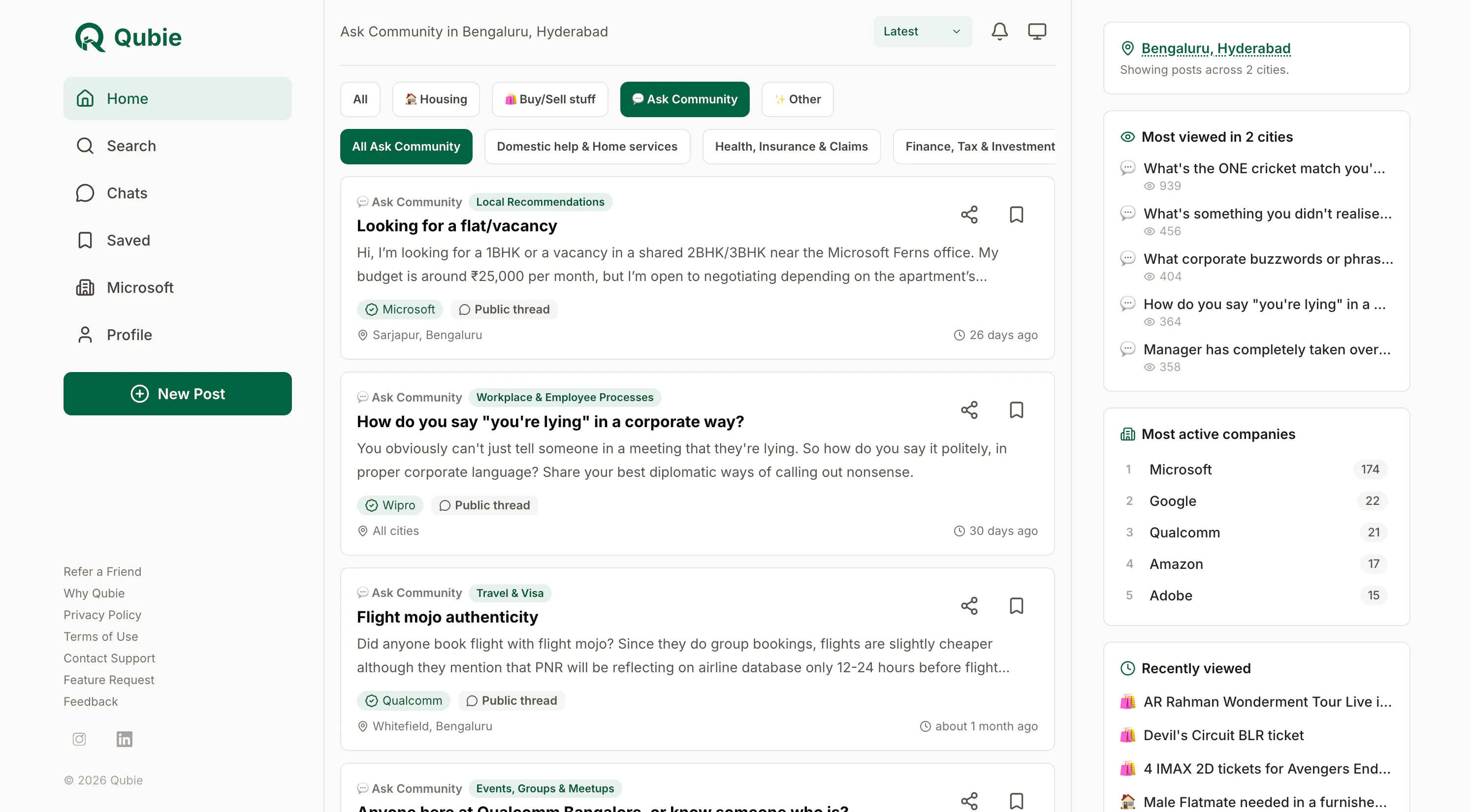
Task: Open Refer a Friend link
Action: [x=102, y=571]
